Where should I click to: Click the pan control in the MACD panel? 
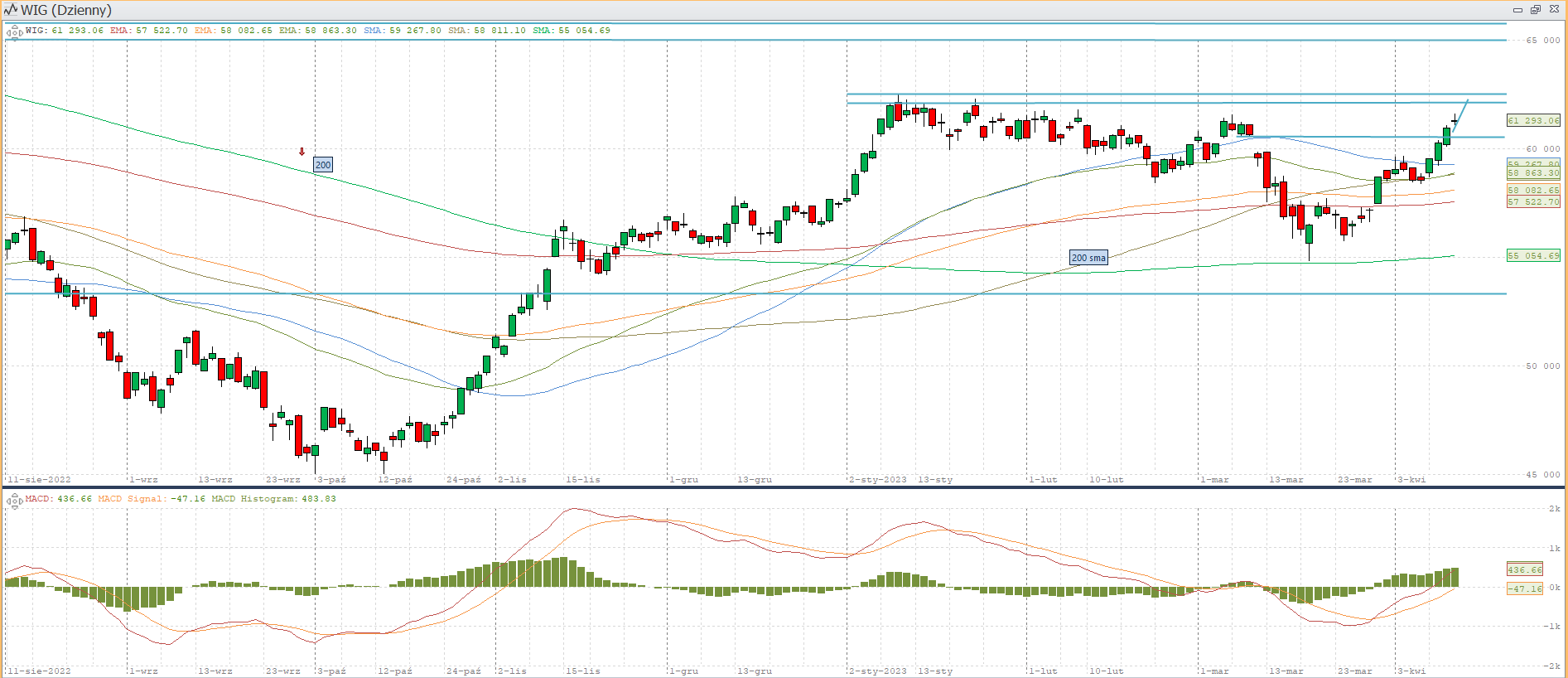(14, 501)
